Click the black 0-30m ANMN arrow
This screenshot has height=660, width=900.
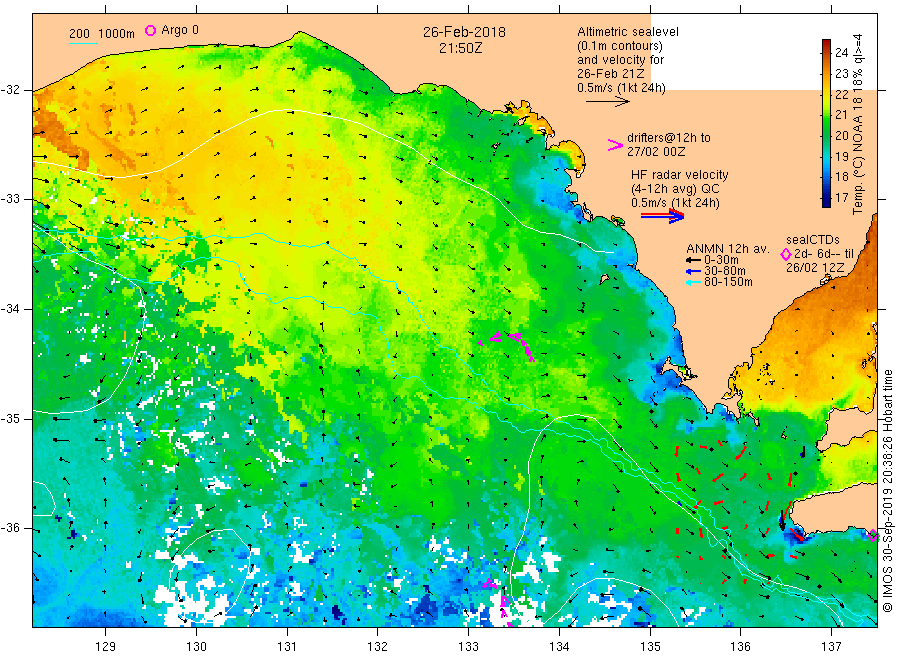[x=693, y=260]
